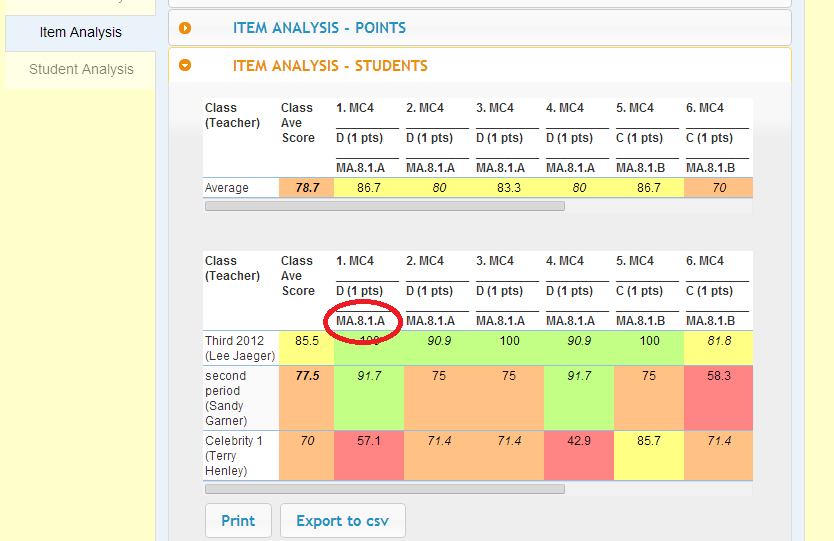The height and width of the screenshot is (541, 834).
Task: Click the class table's horizontal scrollbar
Action: (385, 489)
